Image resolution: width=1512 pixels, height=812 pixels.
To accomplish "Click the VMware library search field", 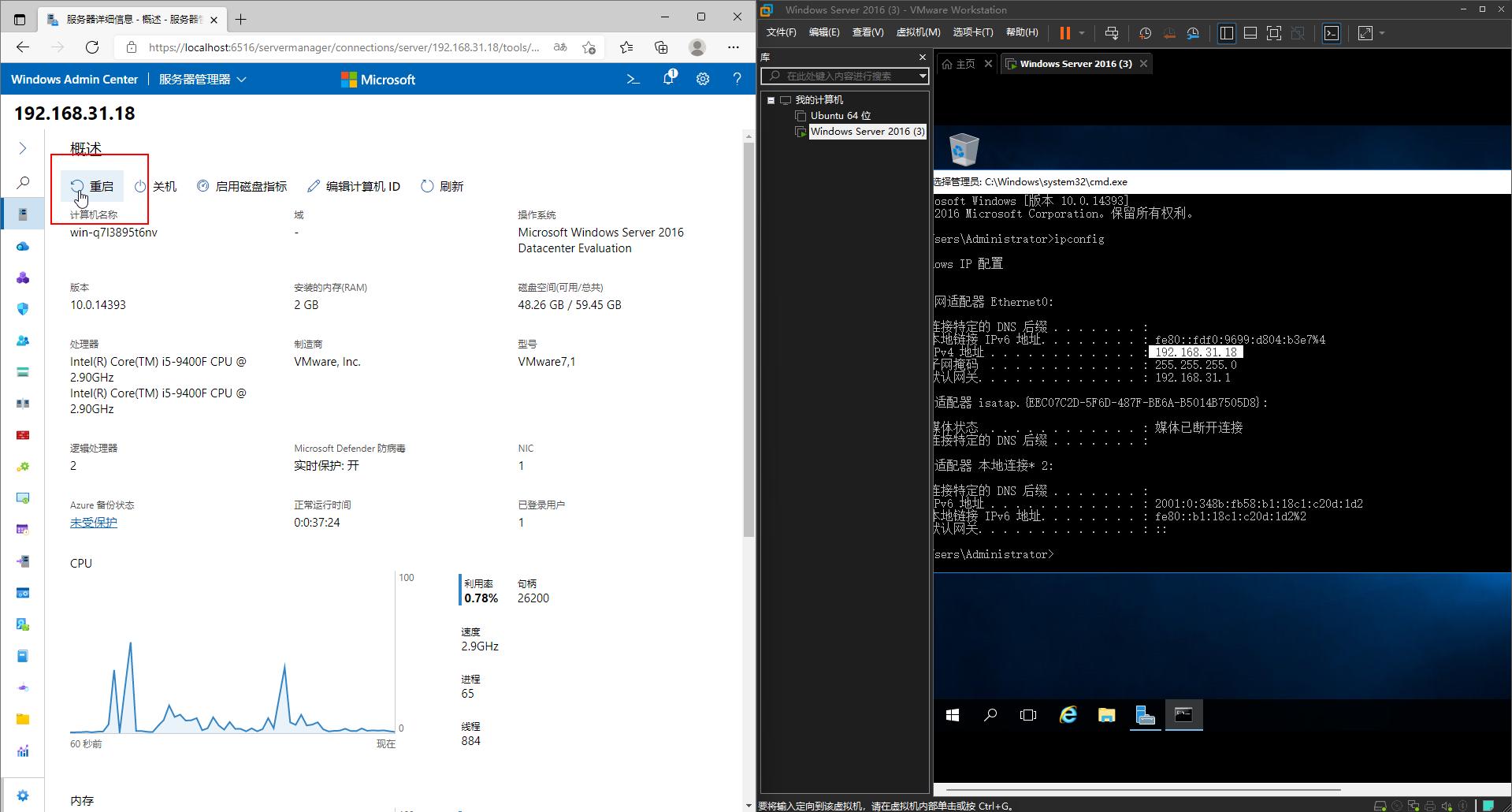I will tap(839, 76).
